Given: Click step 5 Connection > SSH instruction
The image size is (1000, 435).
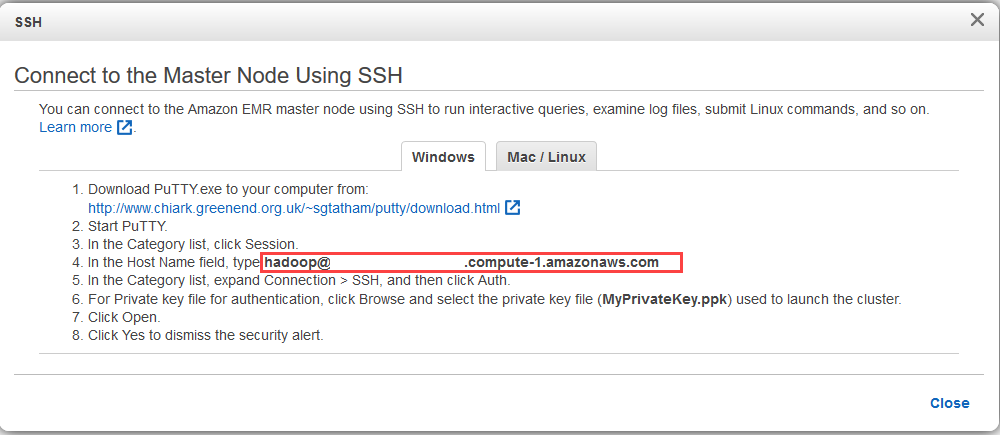Looking at the screenshot, I should click(299, 280).
